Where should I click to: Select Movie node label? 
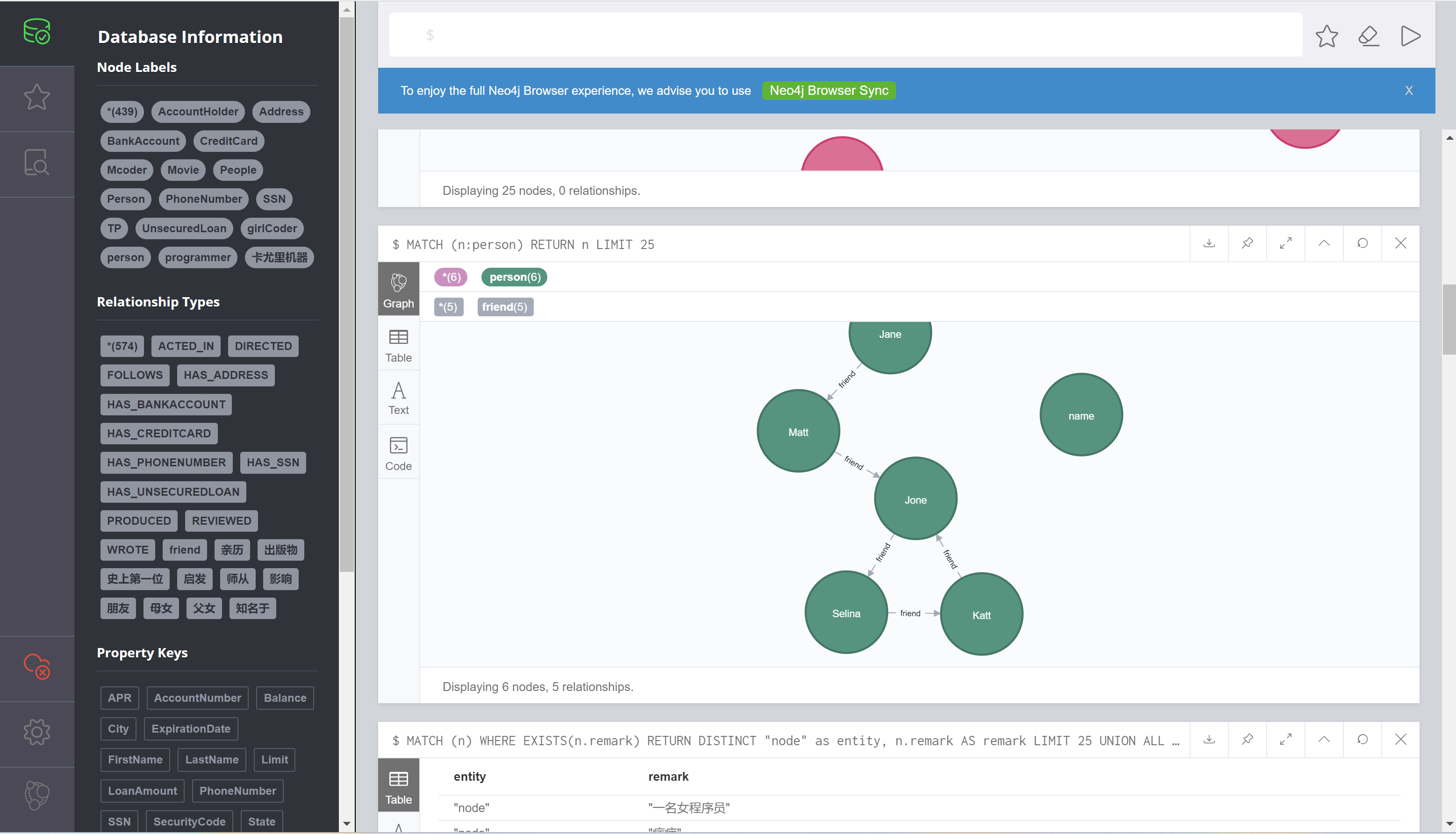click(183, 170)
